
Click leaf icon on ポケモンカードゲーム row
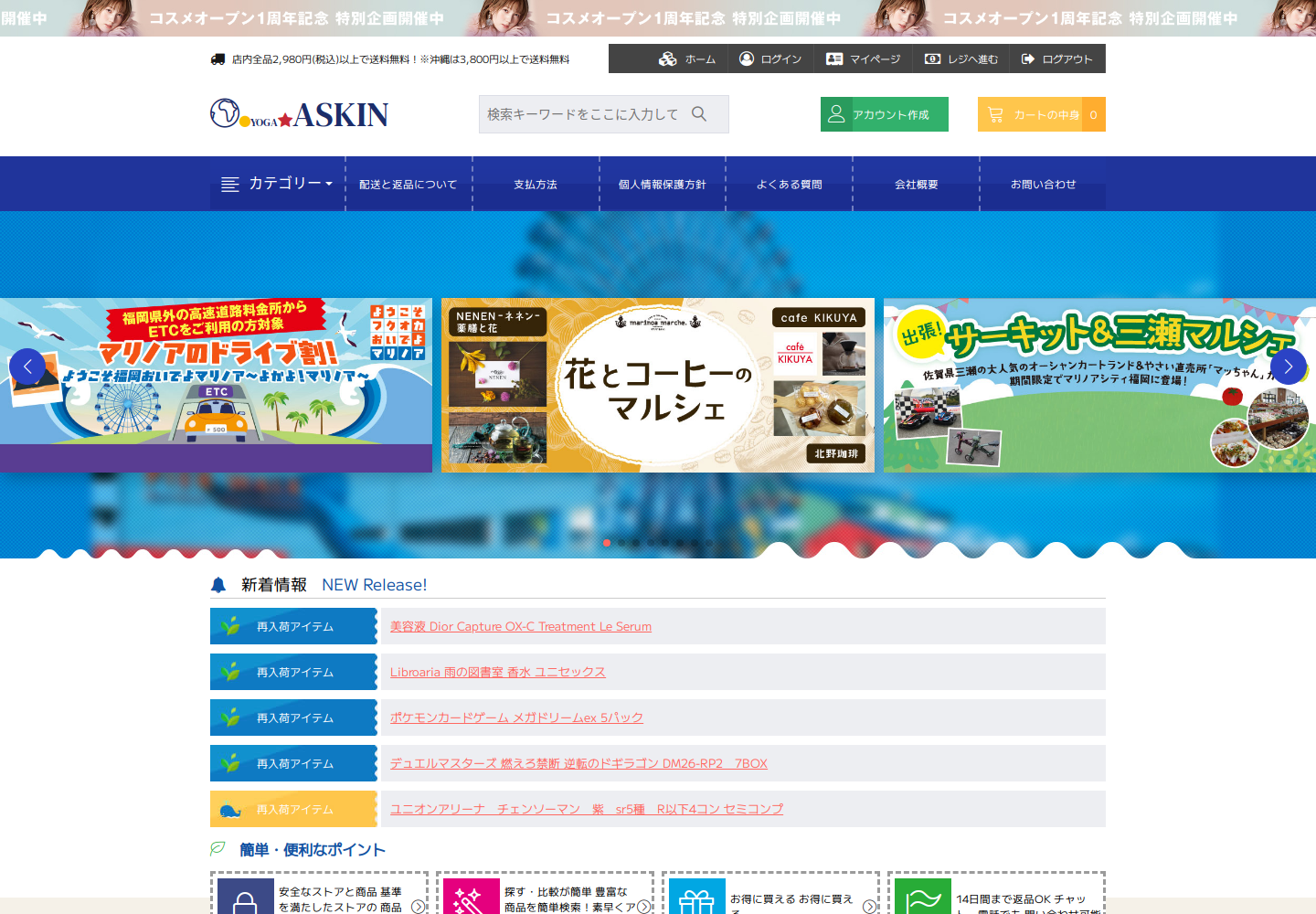coord(231,717)
